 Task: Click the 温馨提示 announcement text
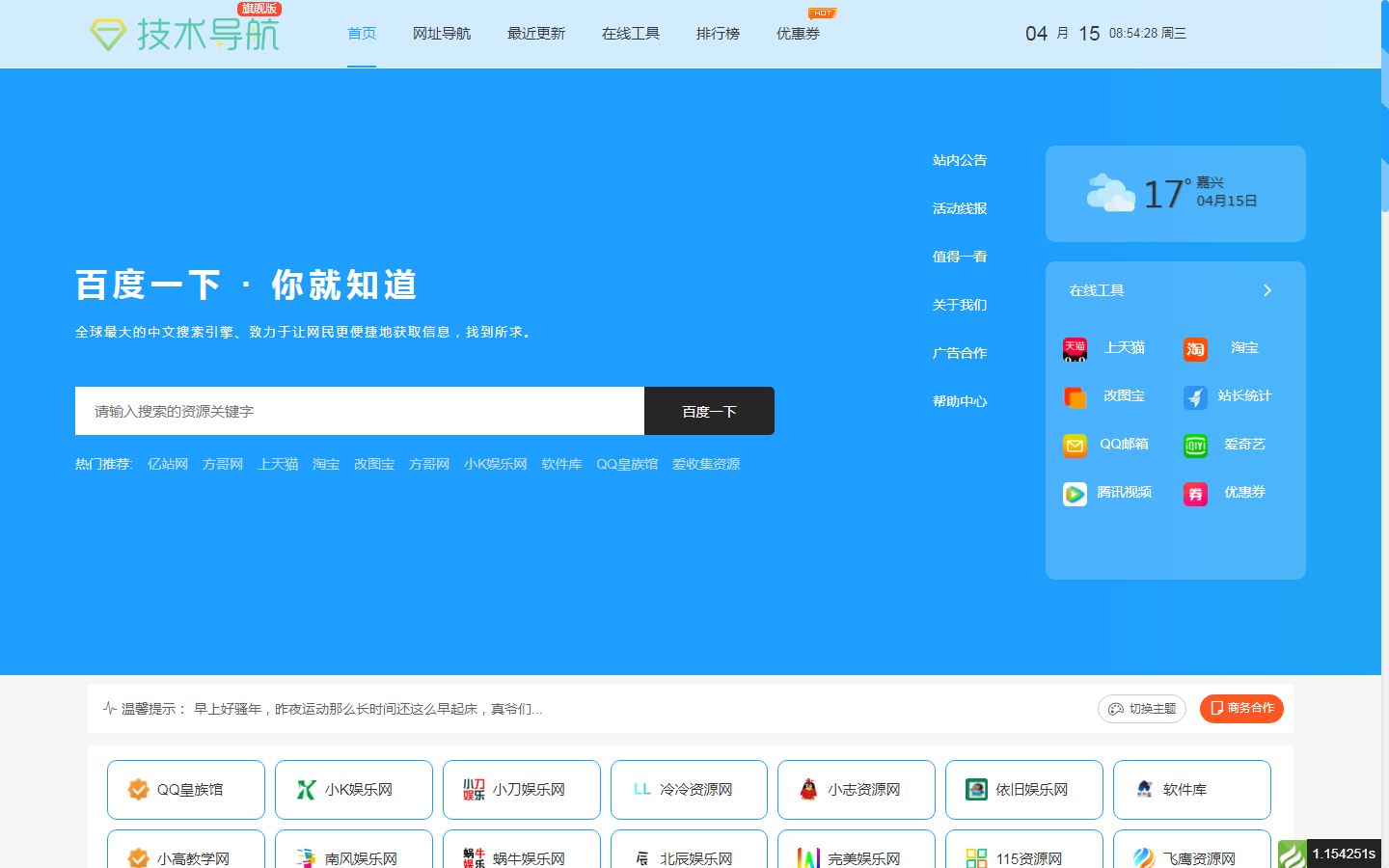[x=332, y=709]
